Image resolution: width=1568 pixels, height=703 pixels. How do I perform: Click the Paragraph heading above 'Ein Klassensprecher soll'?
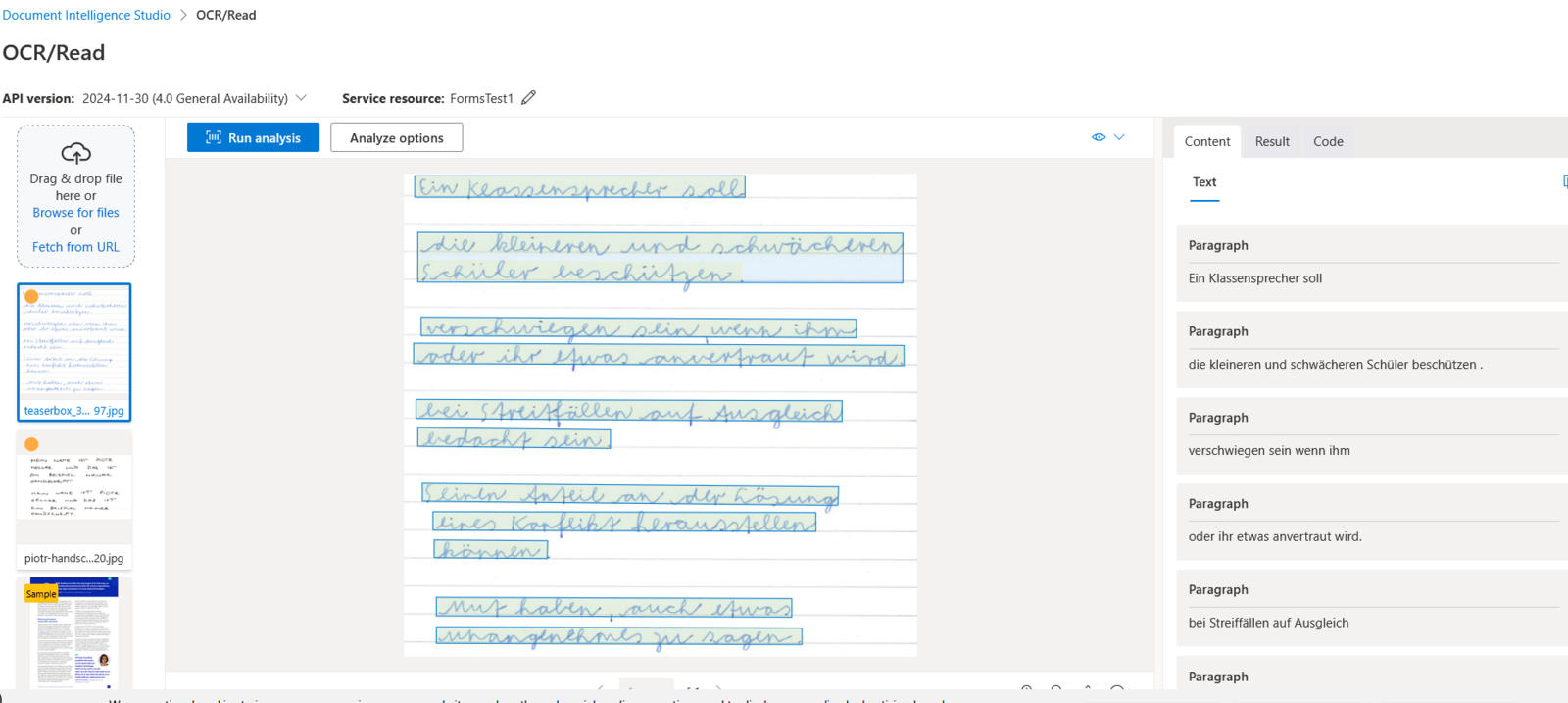coord(1218,245)
